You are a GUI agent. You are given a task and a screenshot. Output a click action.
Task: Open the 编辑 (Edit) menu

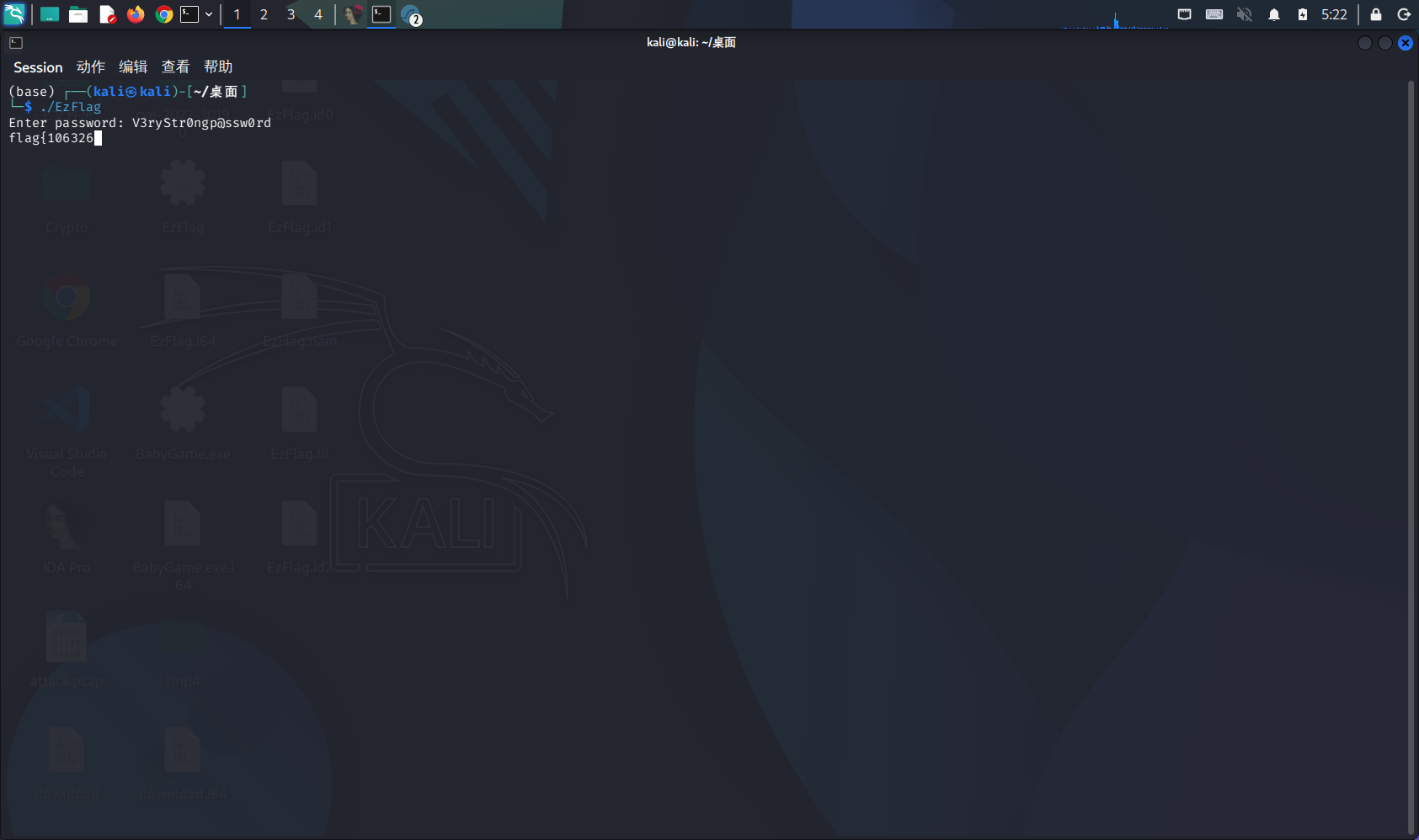[133, 67]
